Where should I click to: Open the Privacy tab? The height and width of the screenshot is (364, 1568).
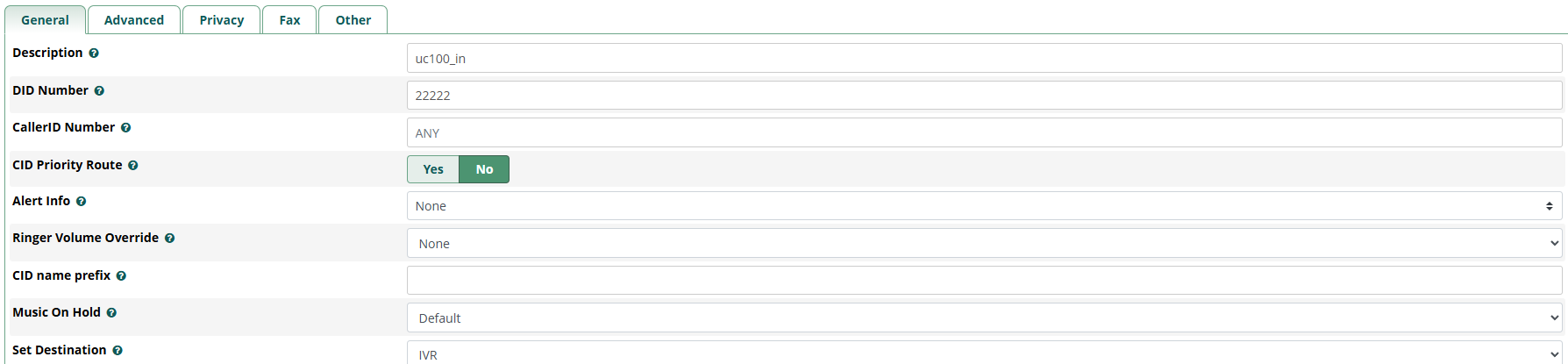click(x=222, y=20)
